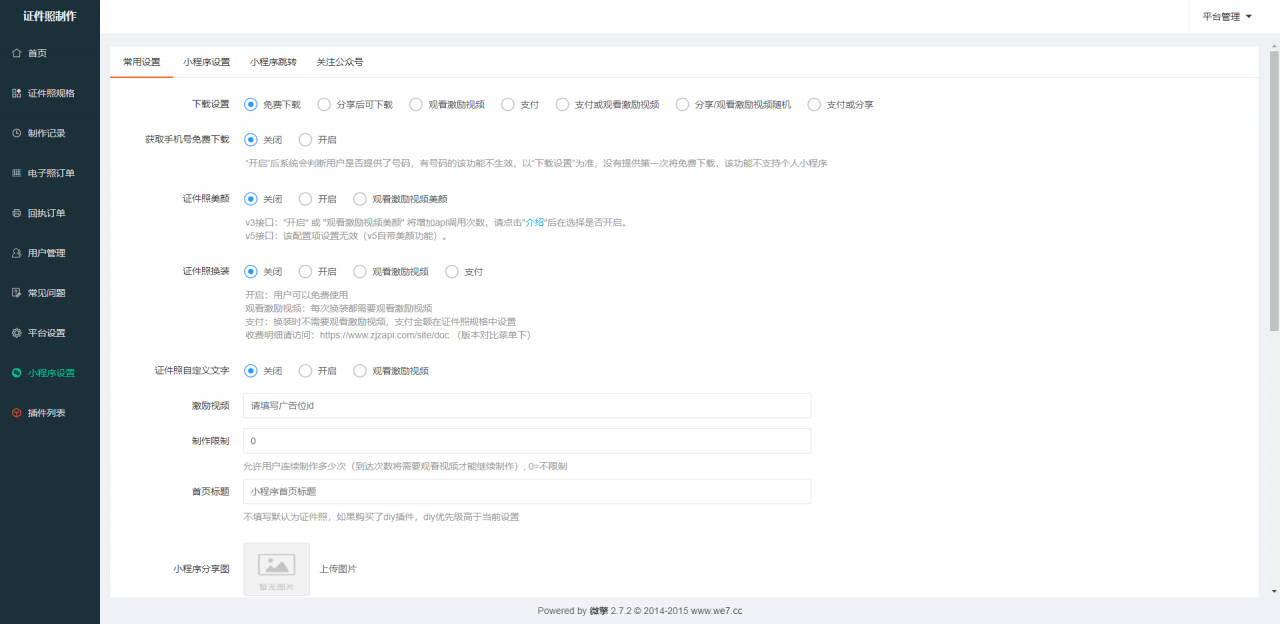
Task: Click the blue 介绍 link
Action: [x=535, y=222]
